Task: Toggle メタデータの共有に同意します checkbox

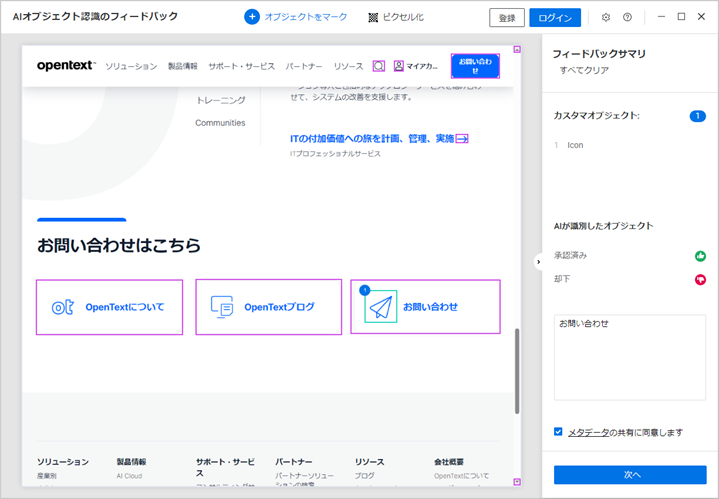Action: 559,432
